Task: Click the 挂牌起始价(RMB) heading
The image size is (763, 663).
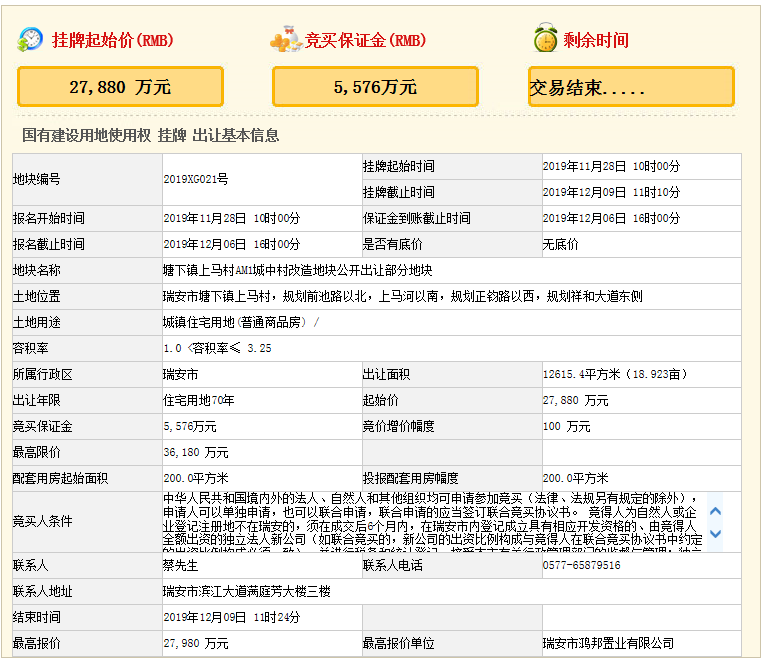Action: 113,41
